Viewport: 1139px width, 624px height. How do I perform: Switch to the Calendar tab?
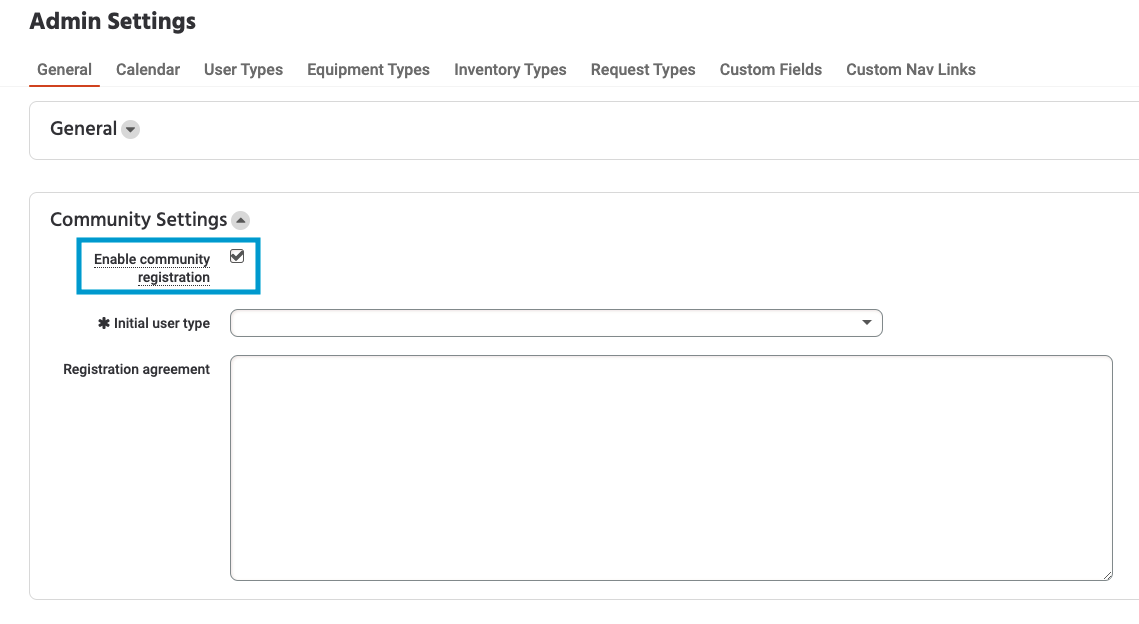pos(148,70)
